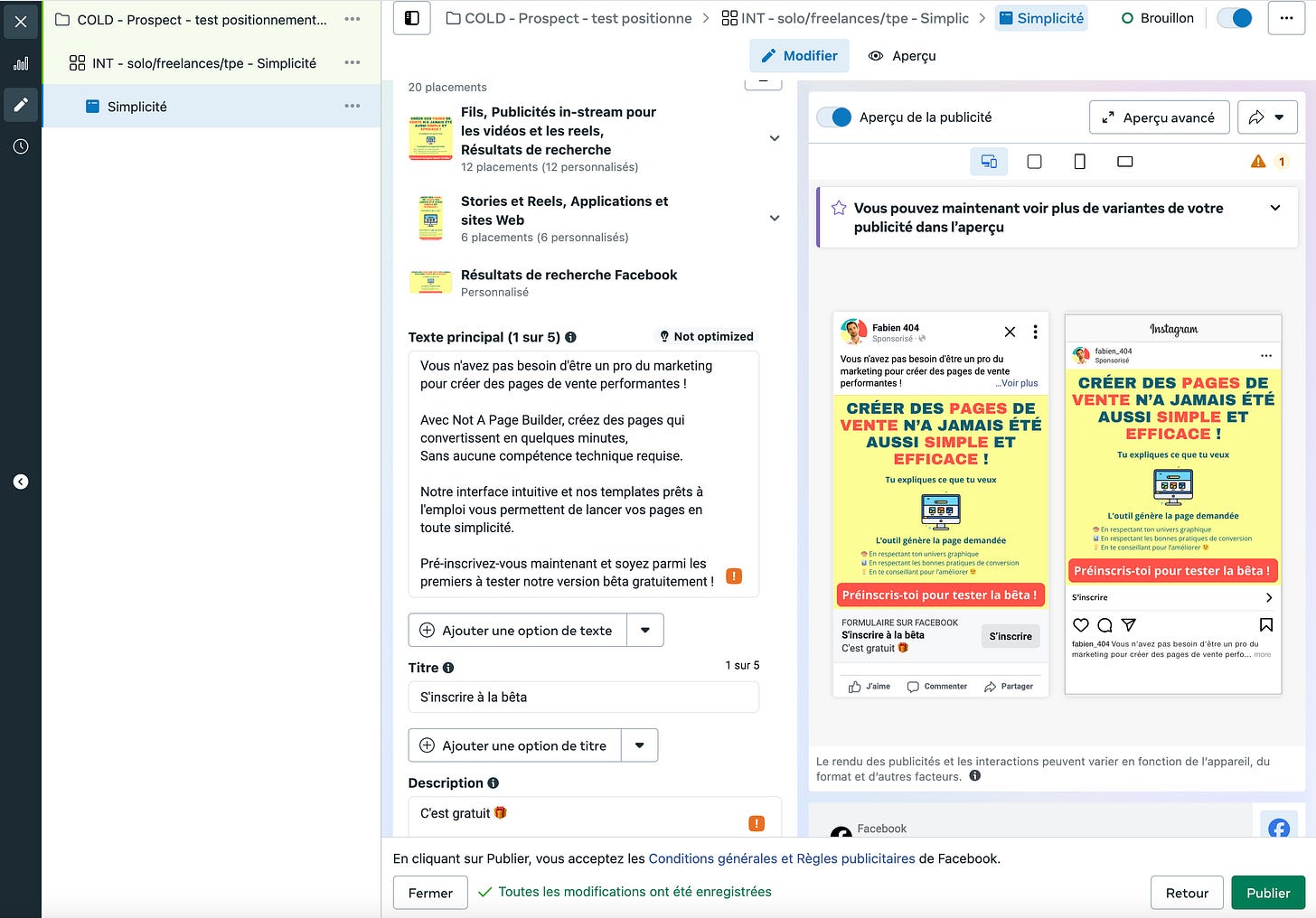This screenshot has width=1316, height=918.
Task: Close the Facebook ad preview with X
Action: 1010,332
